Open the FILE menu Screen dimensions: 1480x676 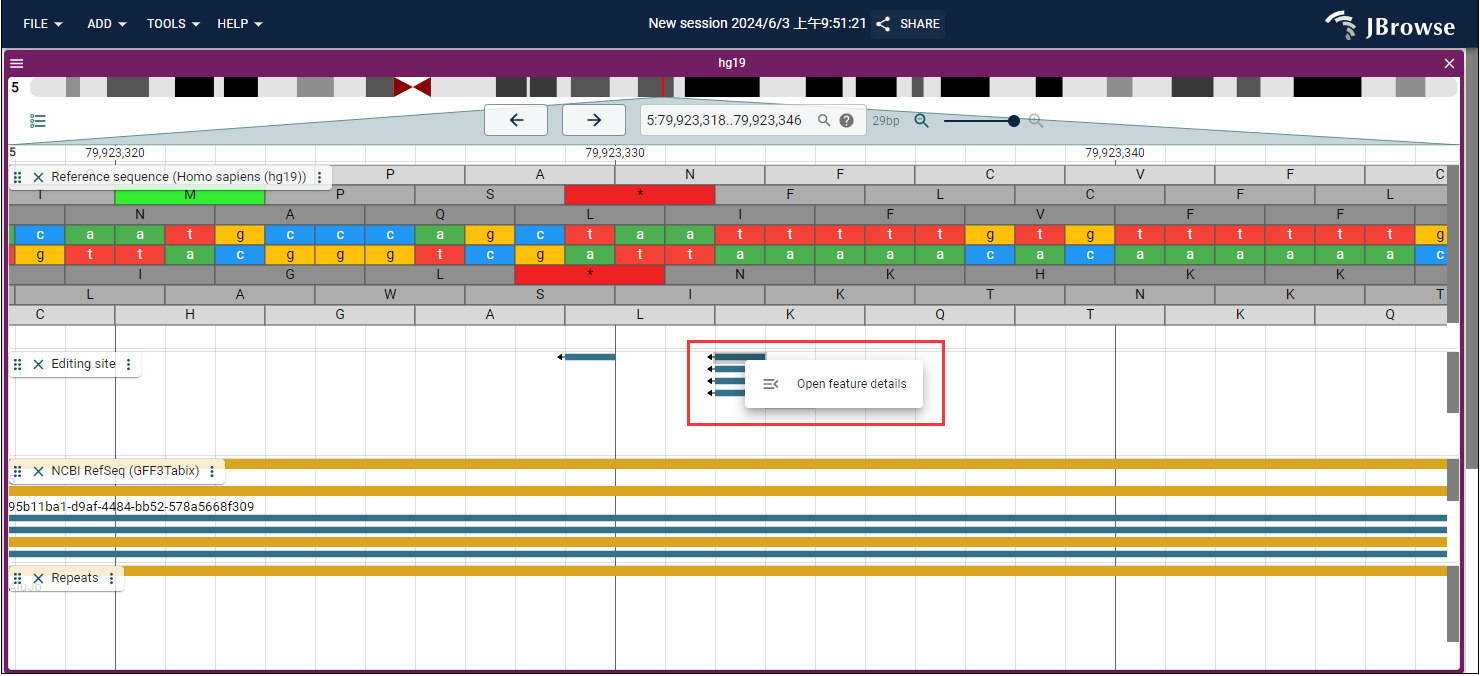click(43, 24)
